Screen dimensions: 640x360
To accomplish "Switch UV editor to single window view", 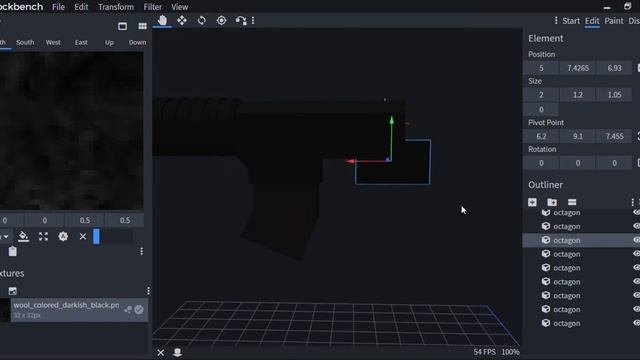I will (x=122, y=27).
